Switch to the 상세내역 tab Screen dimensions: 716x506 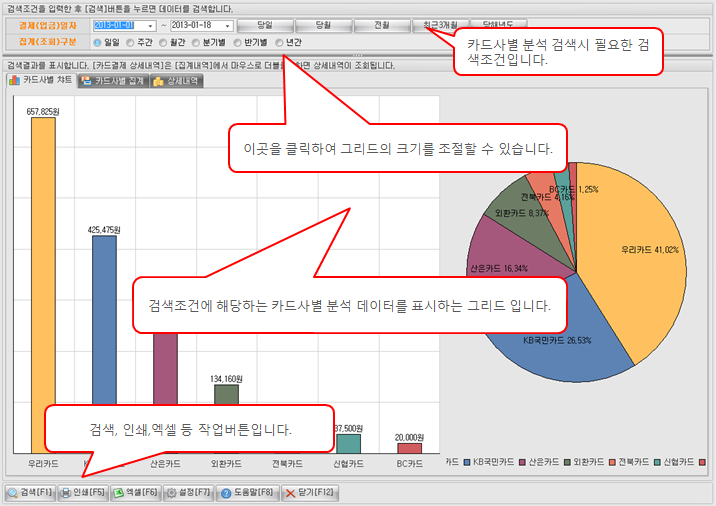(176, 81)
